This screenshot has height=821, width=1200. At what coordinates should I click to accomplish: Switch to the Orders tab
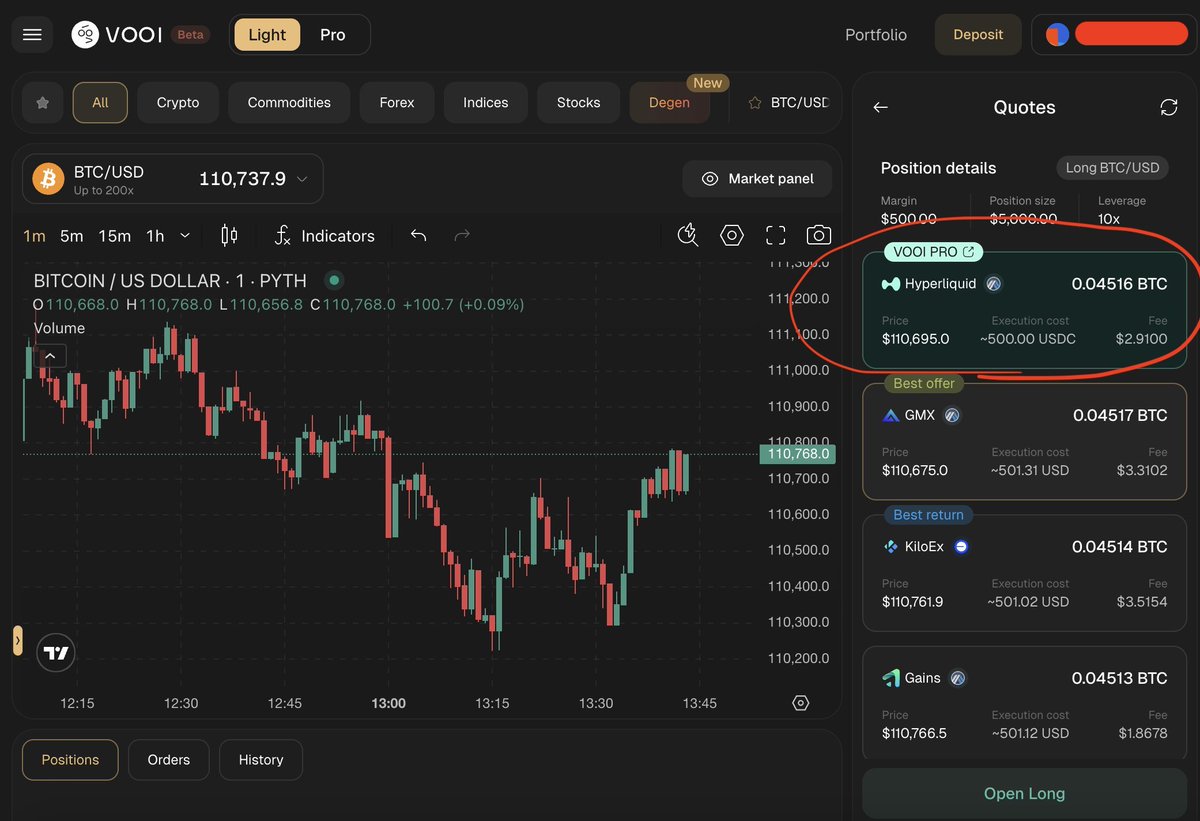tap(168, 759)
